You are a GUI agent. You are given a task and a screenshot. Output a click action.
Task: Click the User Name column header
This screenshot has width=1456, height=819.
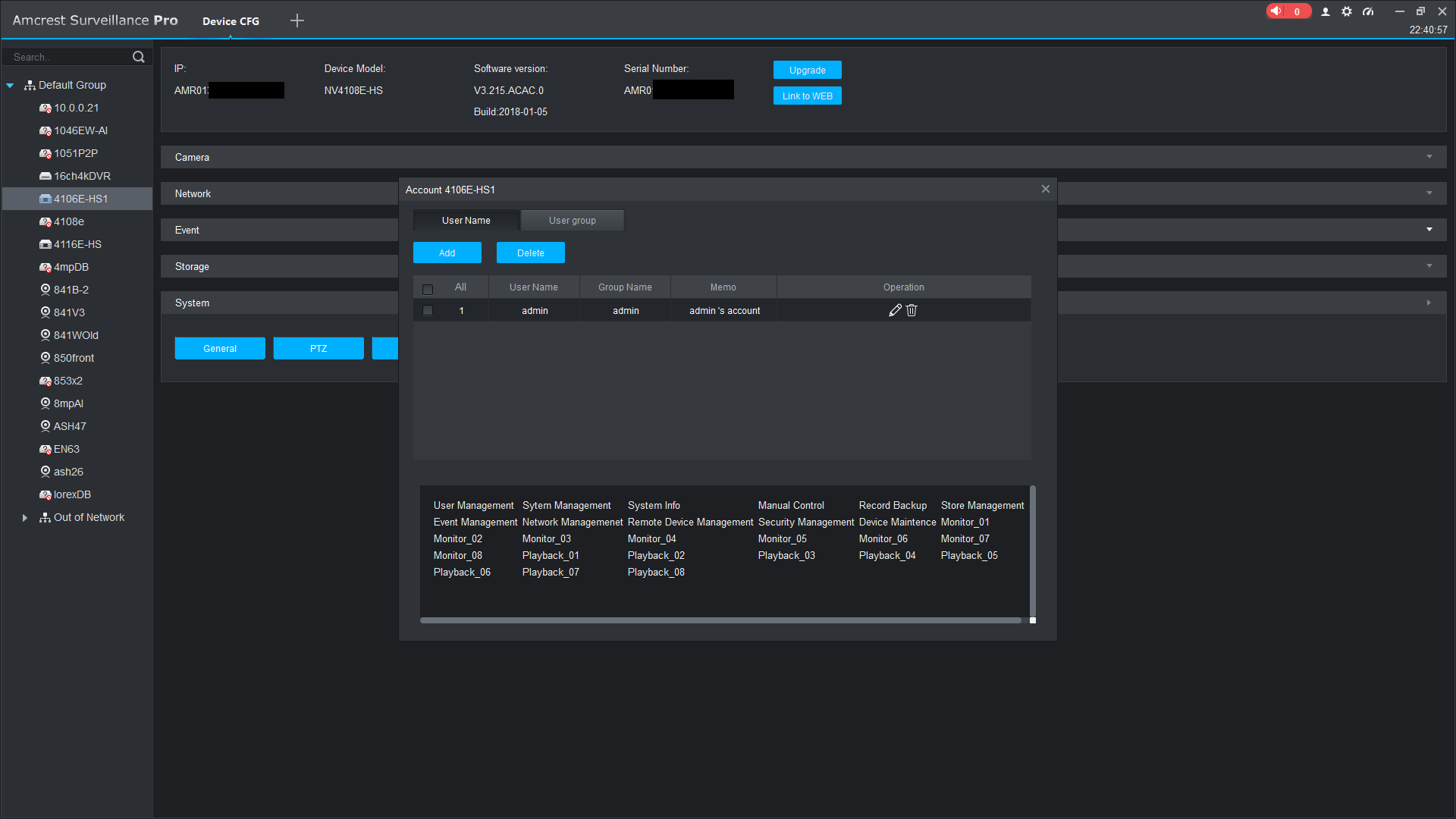pyautogui.click(x=534, y=287)
